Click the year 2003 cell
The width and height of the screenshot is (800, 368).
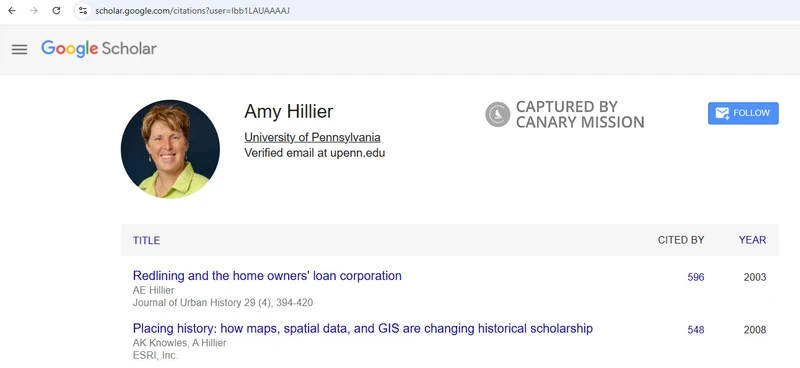coord(755,277)
